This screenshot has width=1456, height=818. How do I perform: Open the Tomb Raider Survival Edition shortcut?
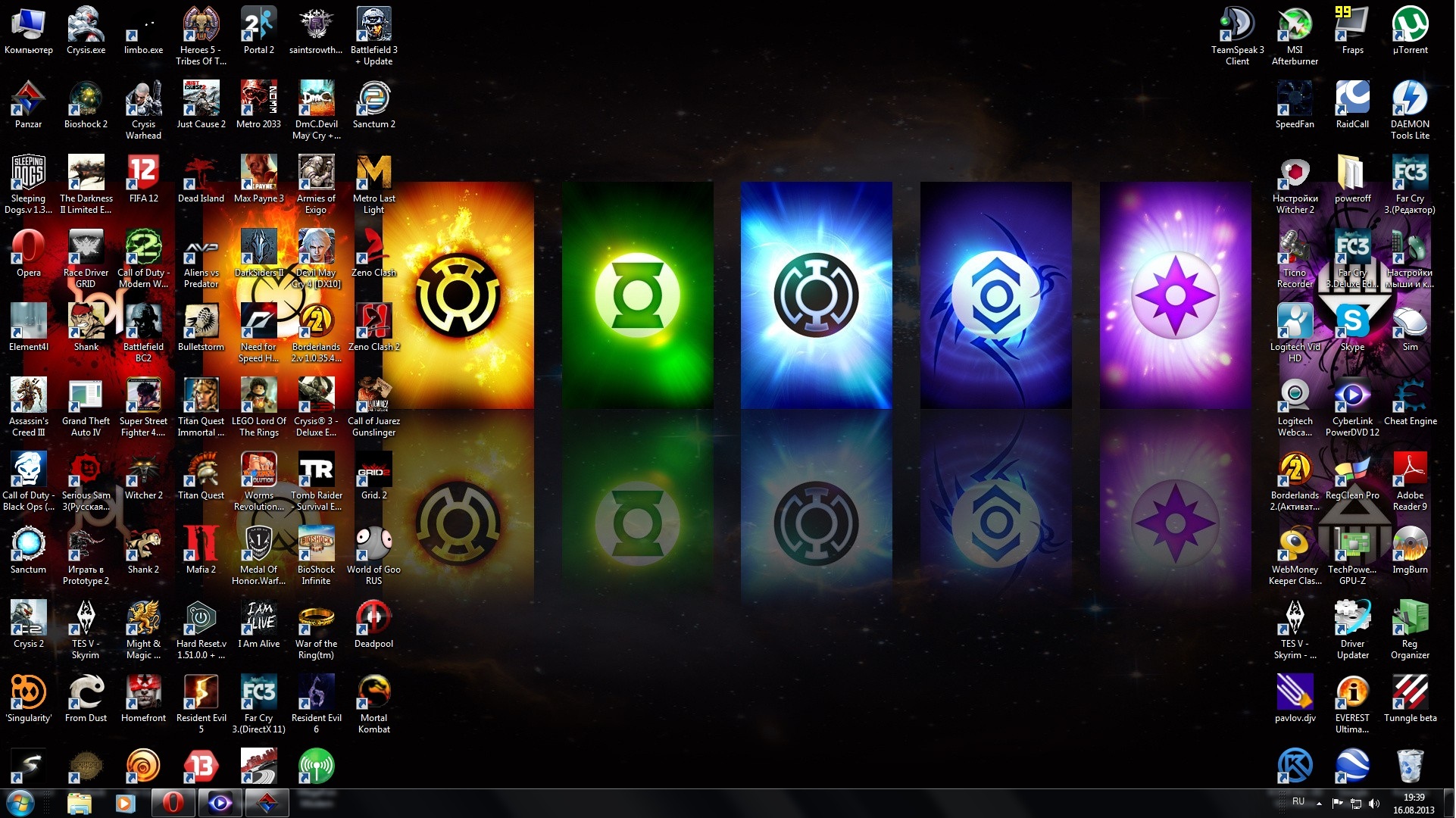pos(316,482)
